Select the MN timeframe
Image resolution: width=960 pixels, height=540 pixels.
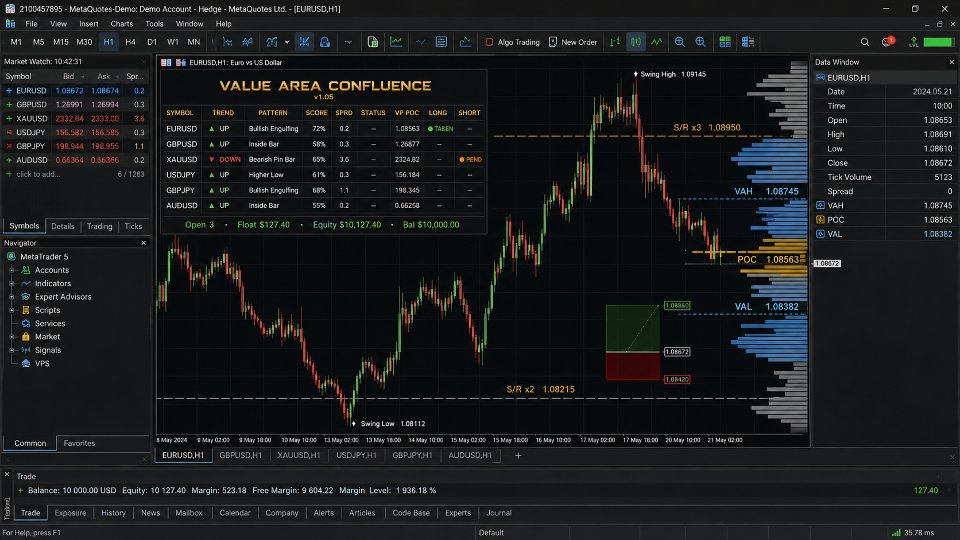[x=193, y=42]
